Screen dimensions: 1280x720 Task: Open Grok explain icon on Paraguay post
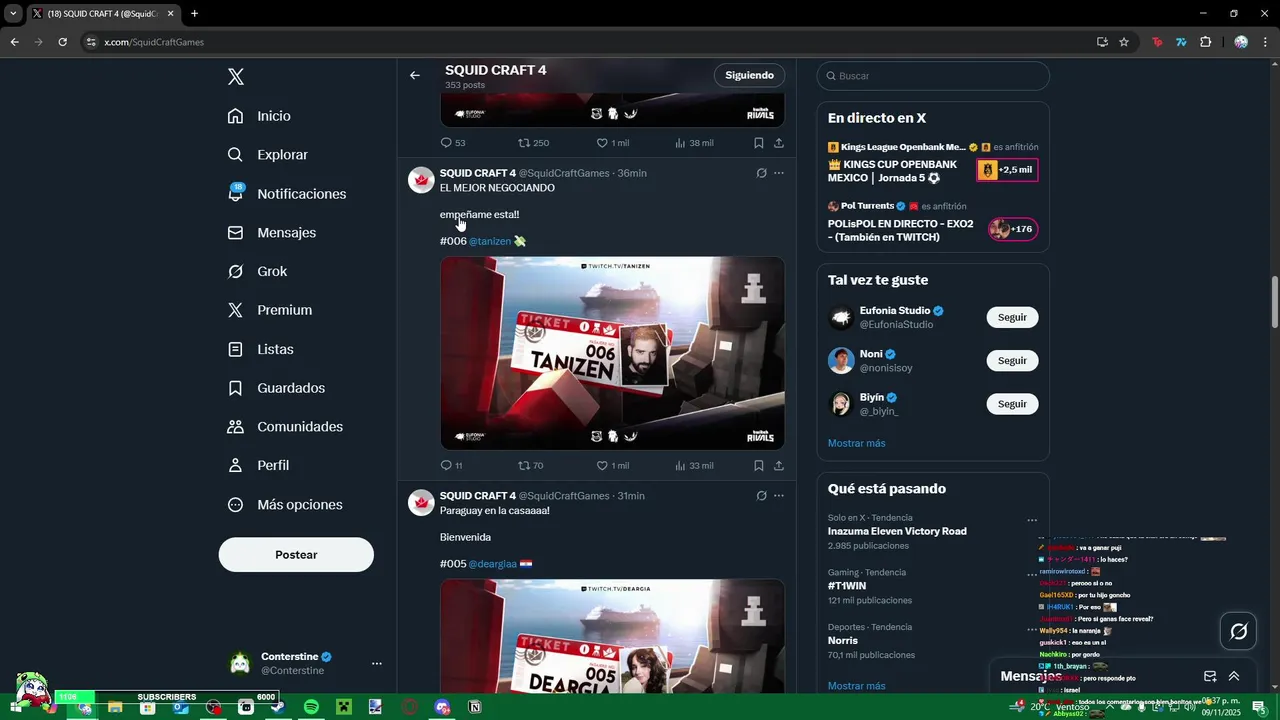click(761, 496)
